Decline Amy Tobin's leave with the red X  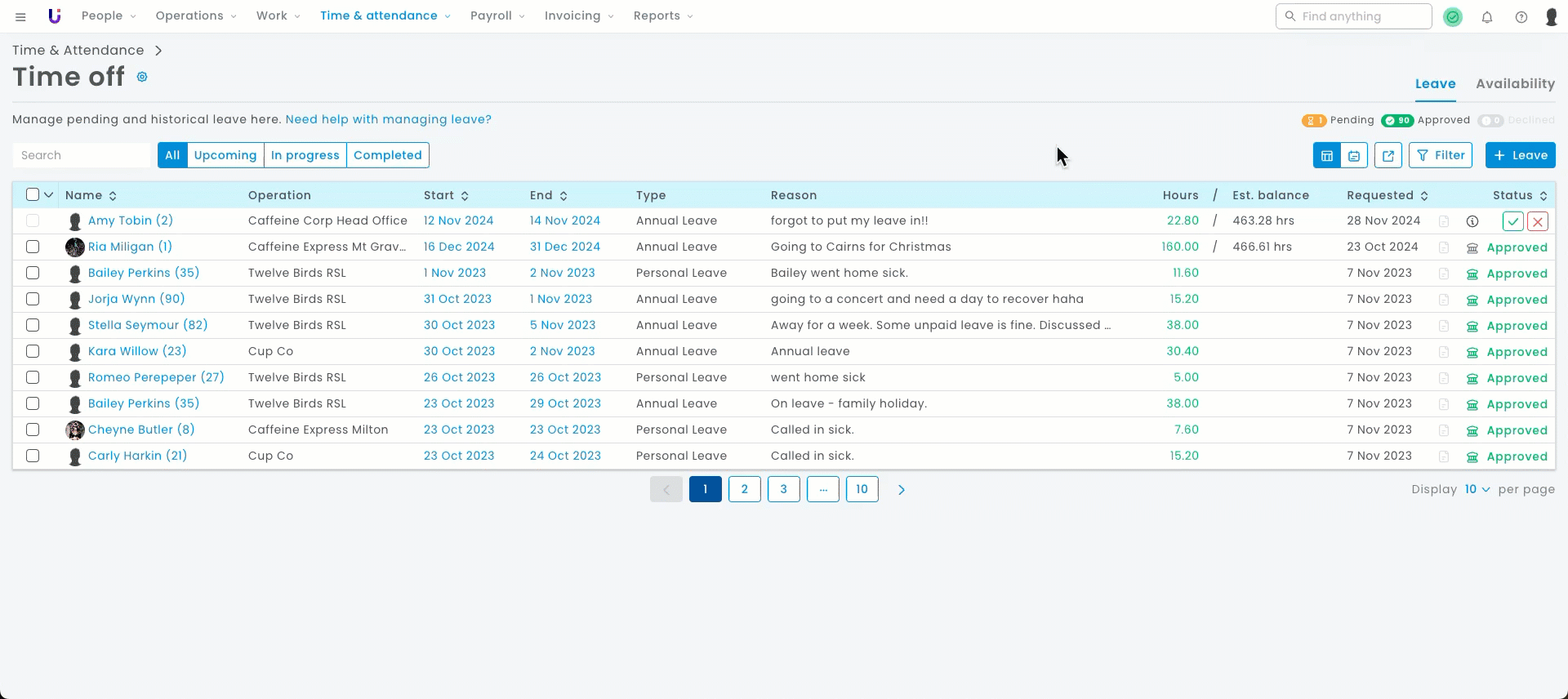[1538, 221]
